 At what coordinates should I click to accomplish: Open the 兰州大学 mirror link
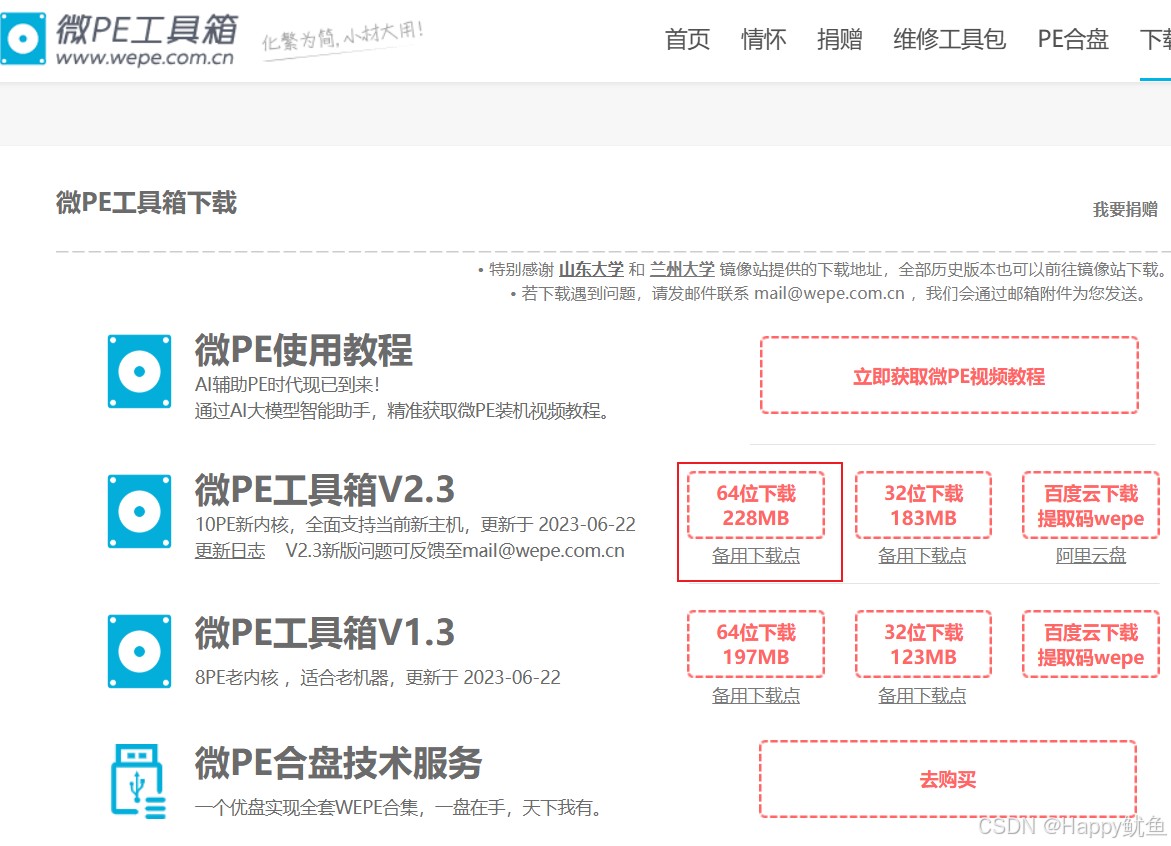click(682, 270)
